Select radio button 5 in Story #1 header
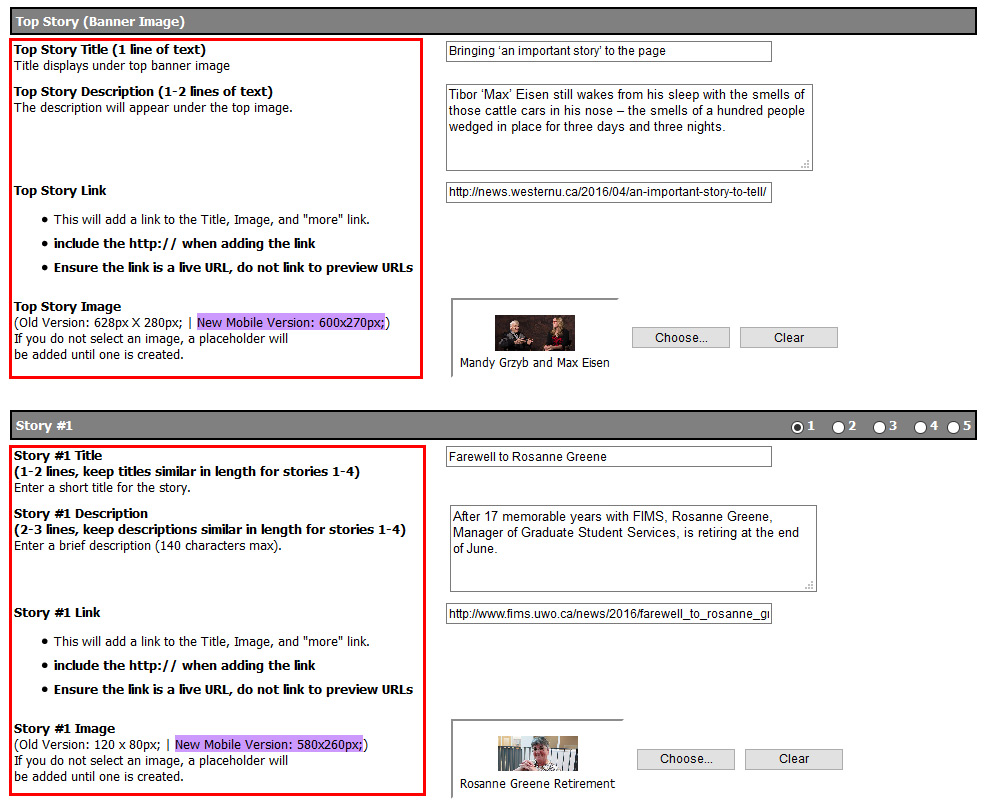Image resolution: width=989 pixels, height=800 pixels. [953, 427]
